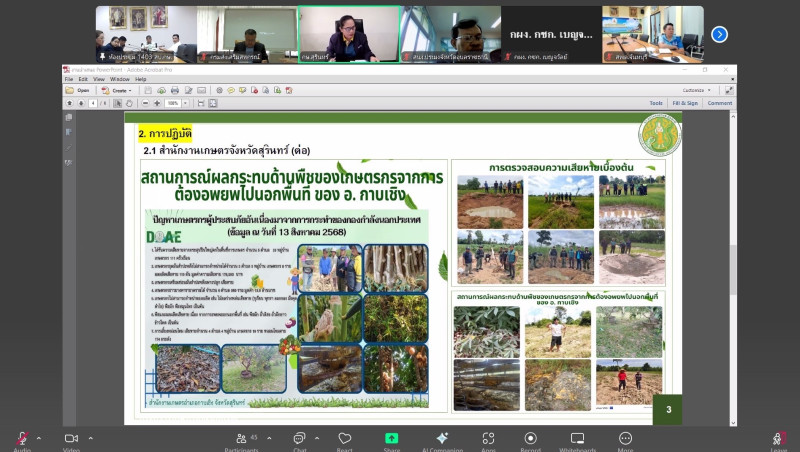Zoom out with the minus button
This screenshot has height=452, width=800.
[x=145, y=103]
